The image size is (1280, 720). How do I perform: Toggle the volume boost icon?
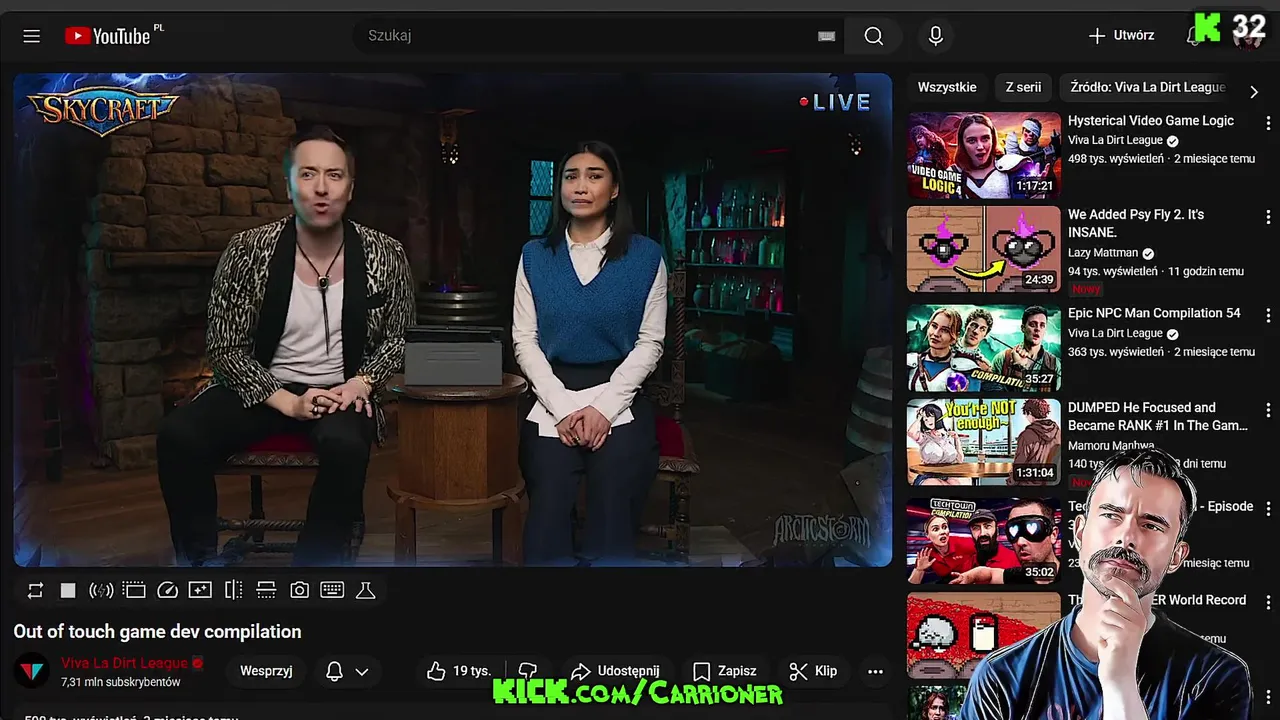[101, 590]
